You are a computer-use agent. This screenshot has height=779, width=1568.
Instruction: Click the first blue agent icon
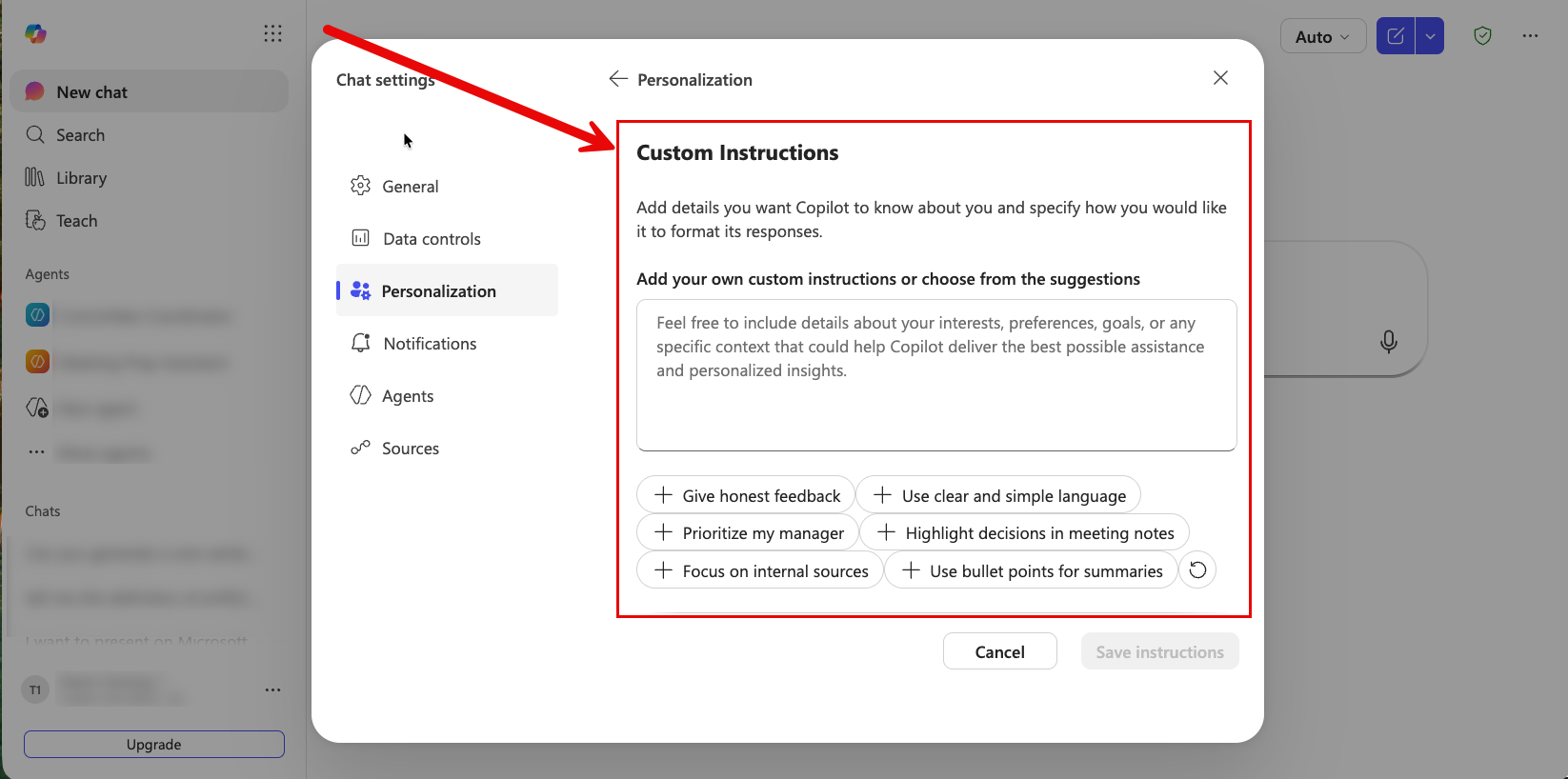click(x=37, y=315)
